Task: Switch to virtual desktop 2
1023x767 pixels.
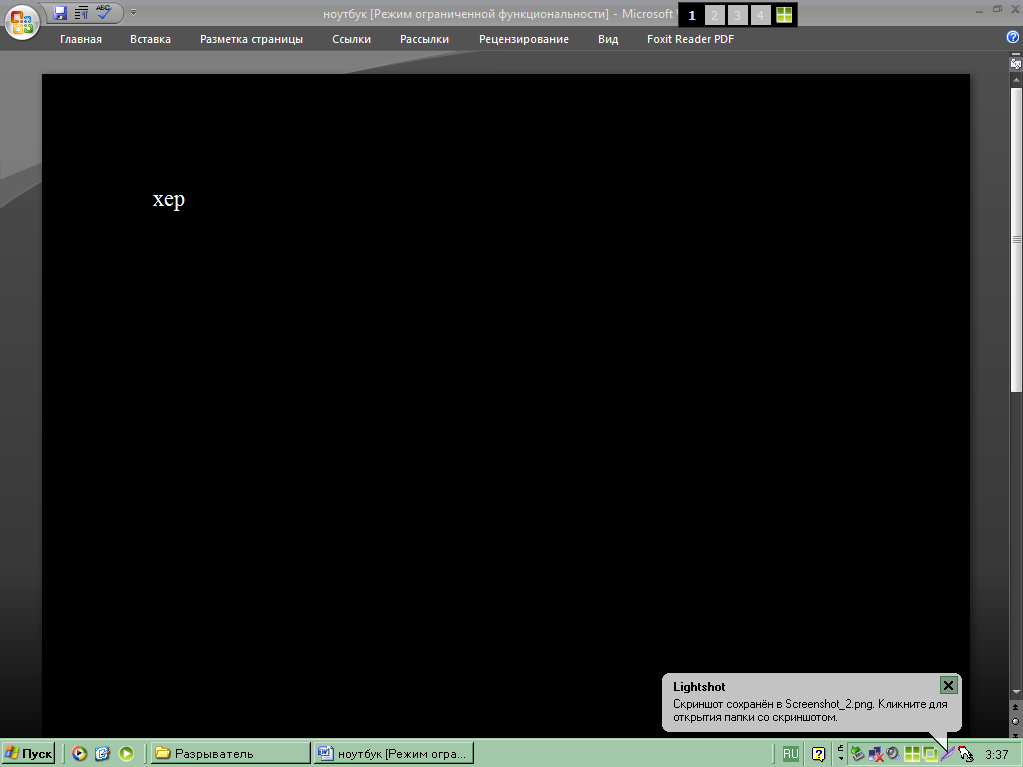Action: coord(714,15)
